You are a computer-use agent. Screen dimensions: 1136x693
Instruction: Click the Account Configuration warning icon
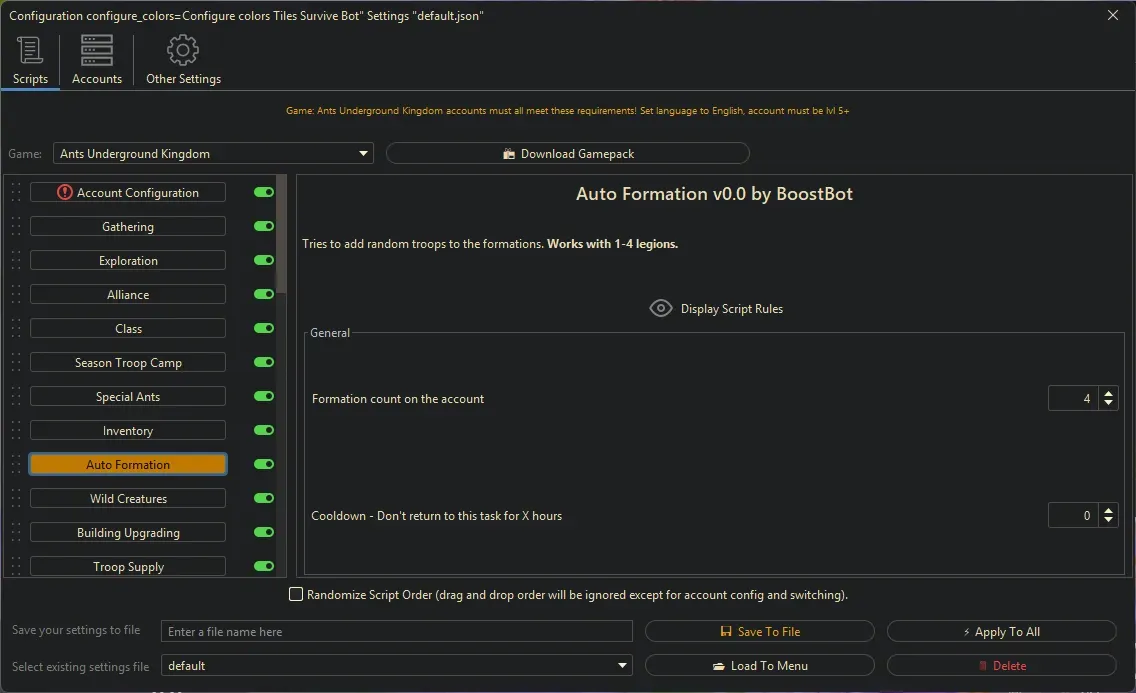point(65,193)
